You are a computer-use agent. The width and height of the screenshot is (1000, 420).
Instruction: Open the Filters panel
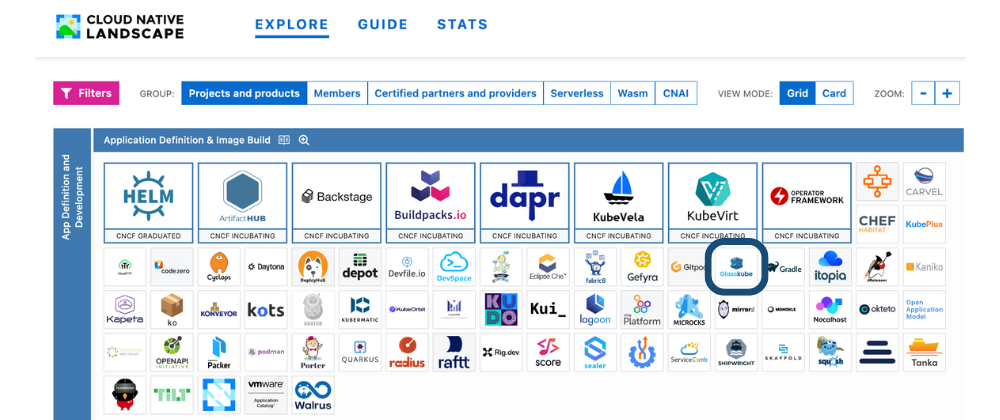click(86, 93)
